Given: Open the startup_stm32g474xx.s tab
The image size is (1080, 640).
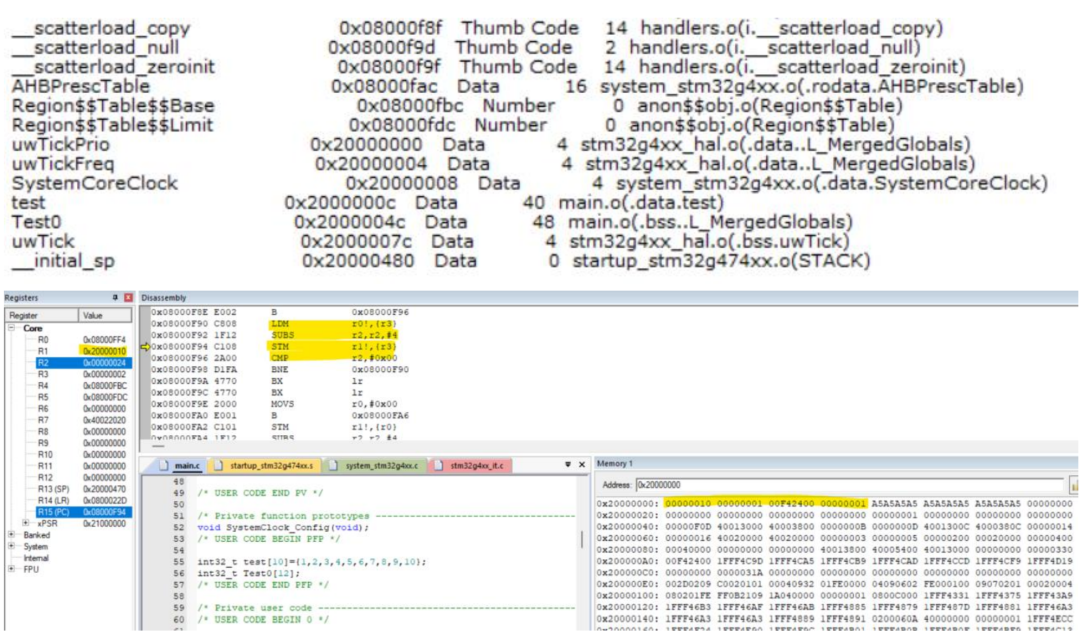Looking at the screenshot, I should 264,466.
